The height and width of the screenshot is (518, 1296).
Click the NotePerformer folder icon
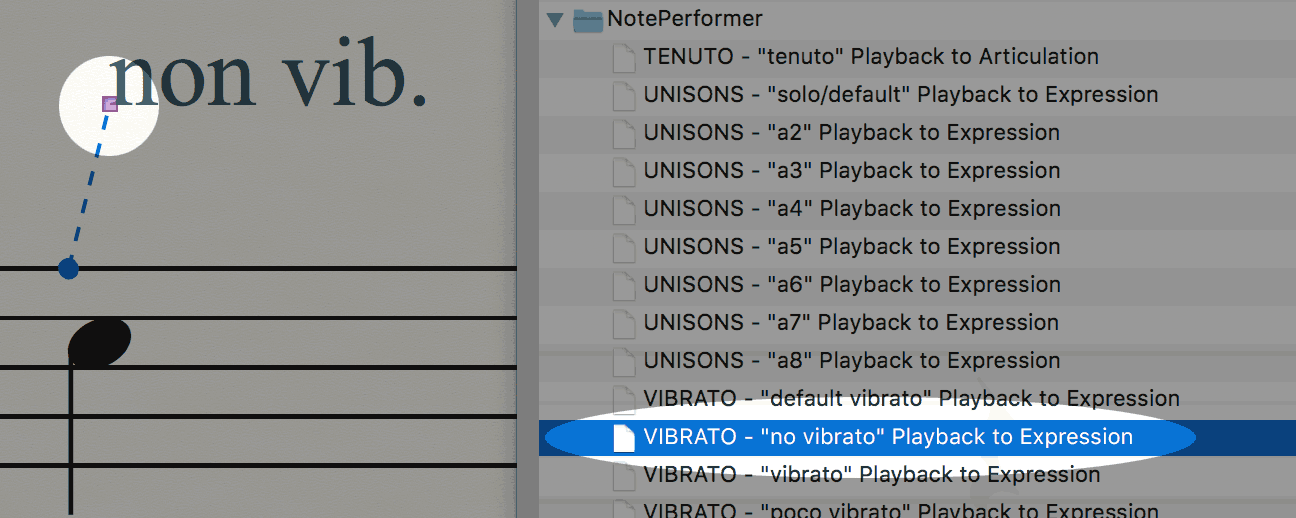pos(588,19)
